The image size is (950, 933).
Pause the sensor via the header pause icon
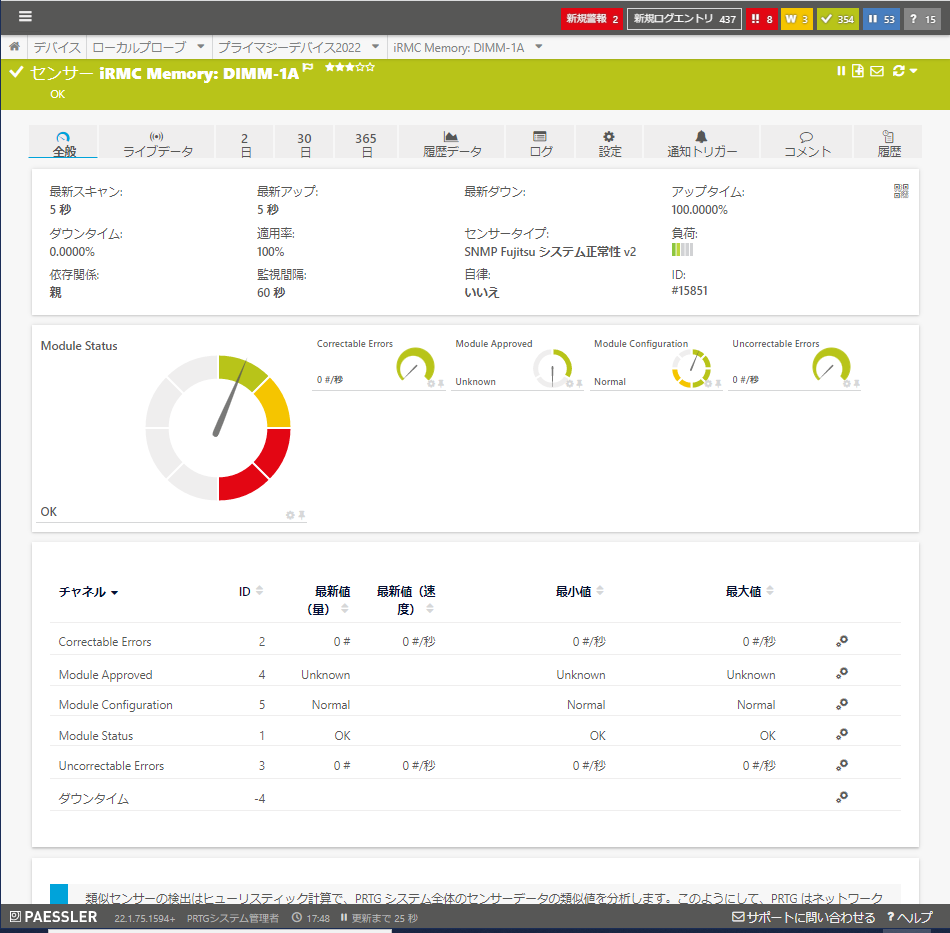point(841,71)
